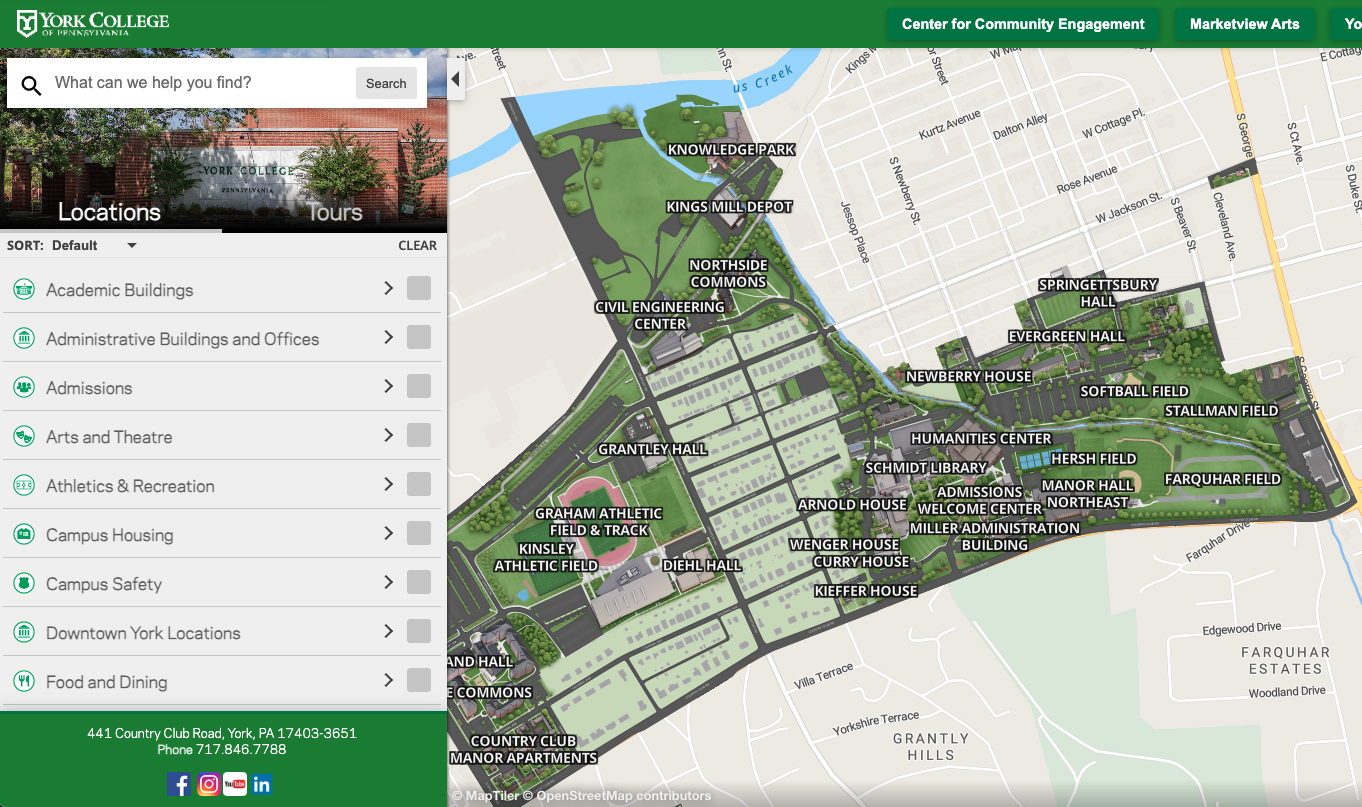Click the Search button

(x=386, y=83)
